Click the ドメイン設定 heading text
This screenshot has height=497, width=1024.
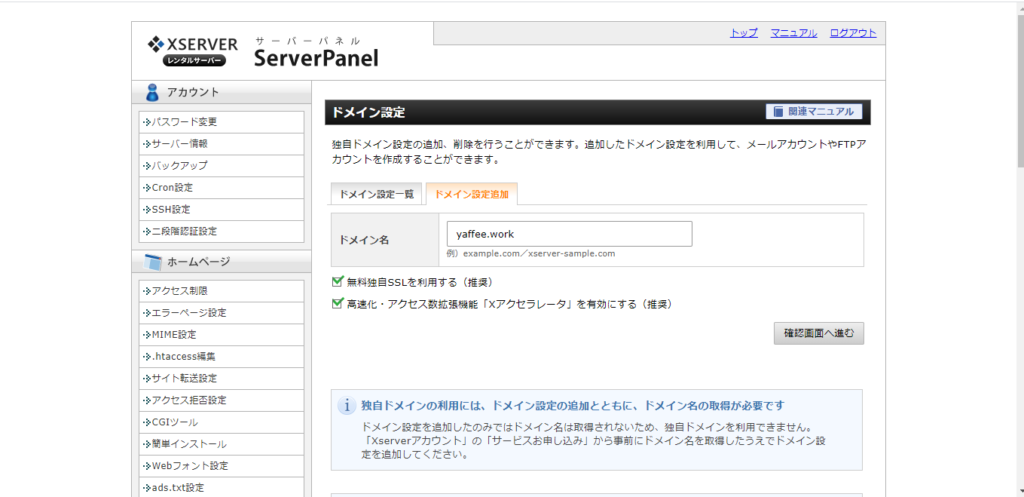point(368,112)
